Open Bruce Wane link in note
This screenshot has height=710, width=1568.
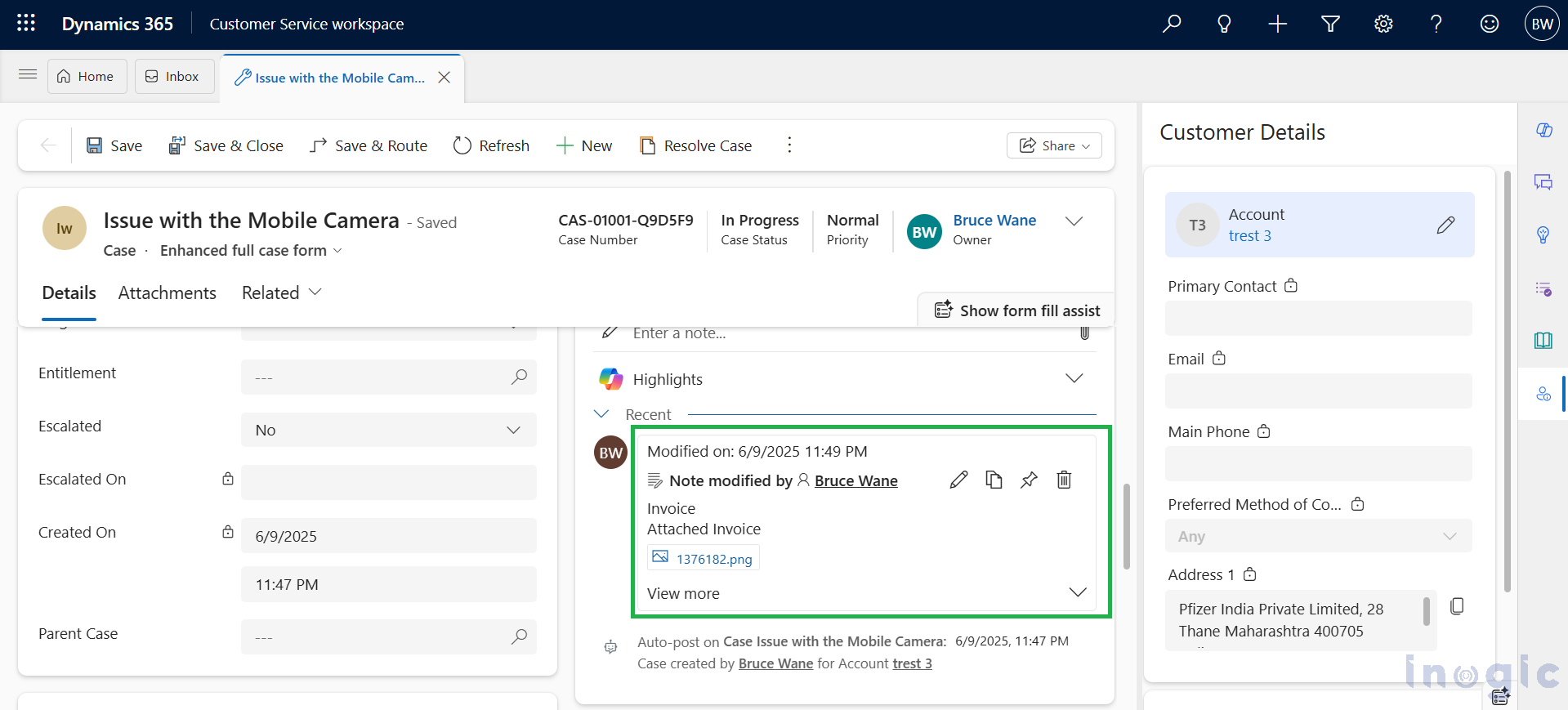855,480
